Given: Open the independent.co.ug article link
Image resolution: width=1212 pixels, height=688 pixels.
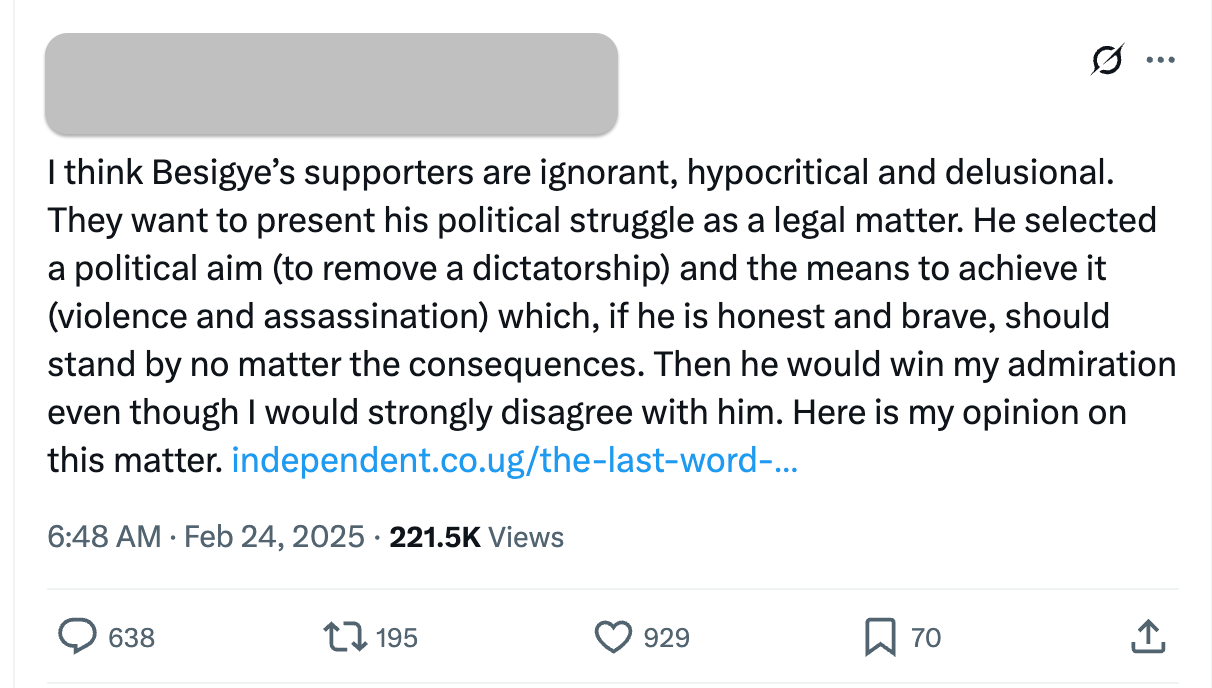Looking at the screenshot, I should 514,460.
